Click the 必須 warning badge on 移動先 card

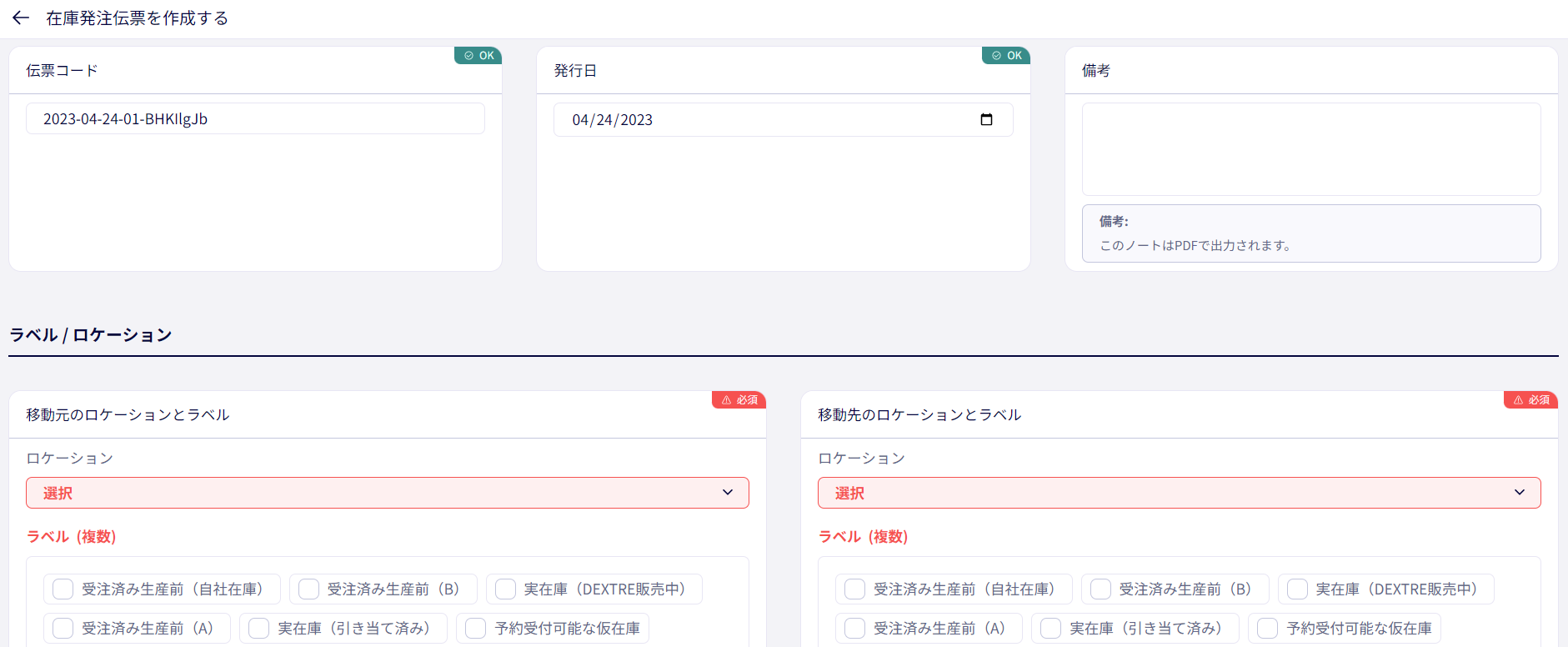(1531, 399)
